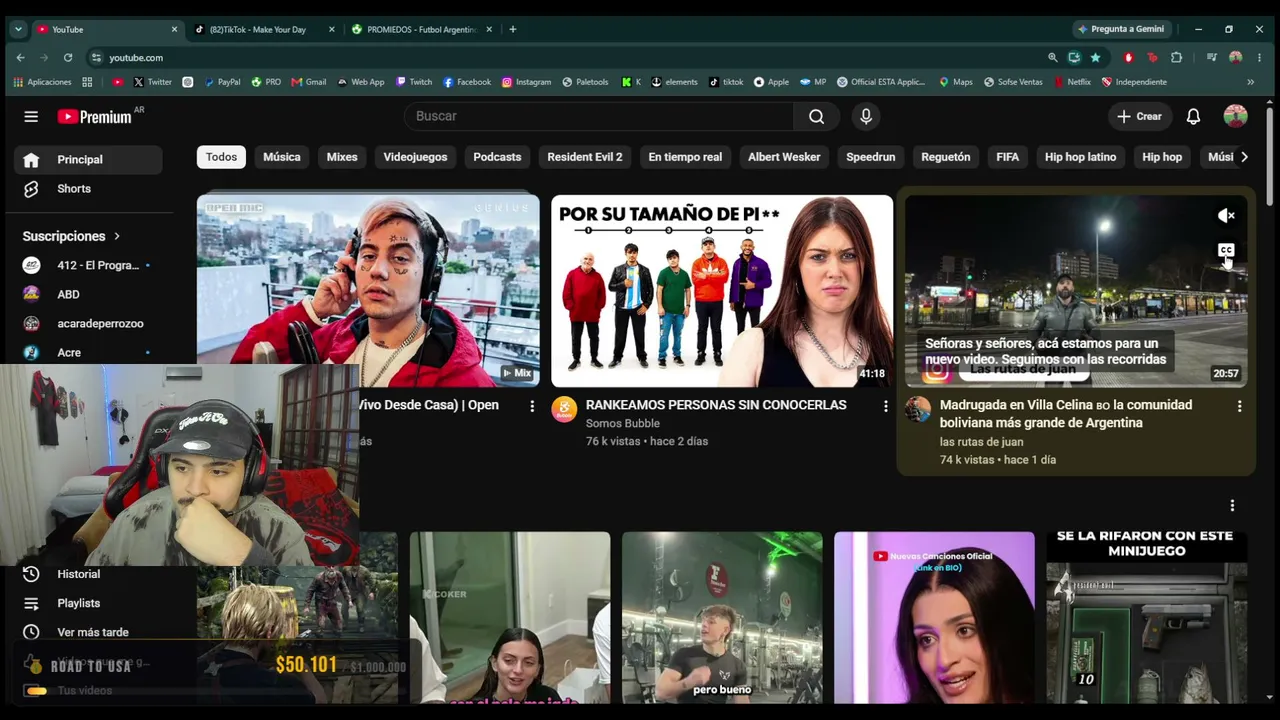Open Historial in the sidebar
This screenshot has width=1280, height=720.
click(78, 574)
